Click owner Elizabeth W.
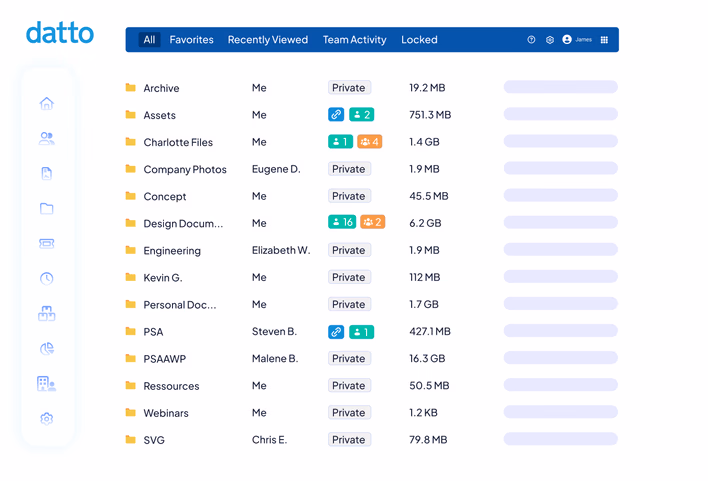This screenshot has width=708, height=481. tap(281, 250)
